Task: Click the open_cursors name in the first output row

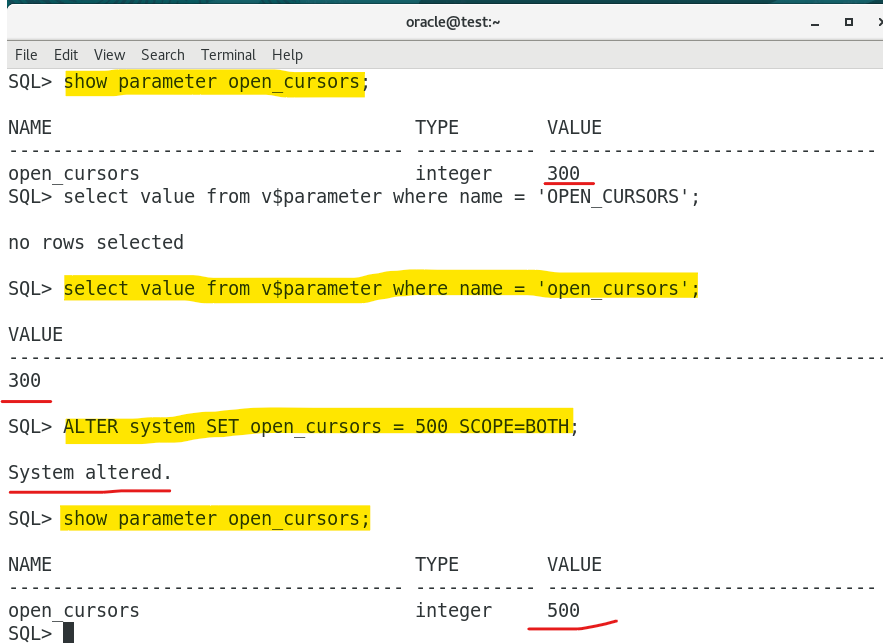Action: 74,174
